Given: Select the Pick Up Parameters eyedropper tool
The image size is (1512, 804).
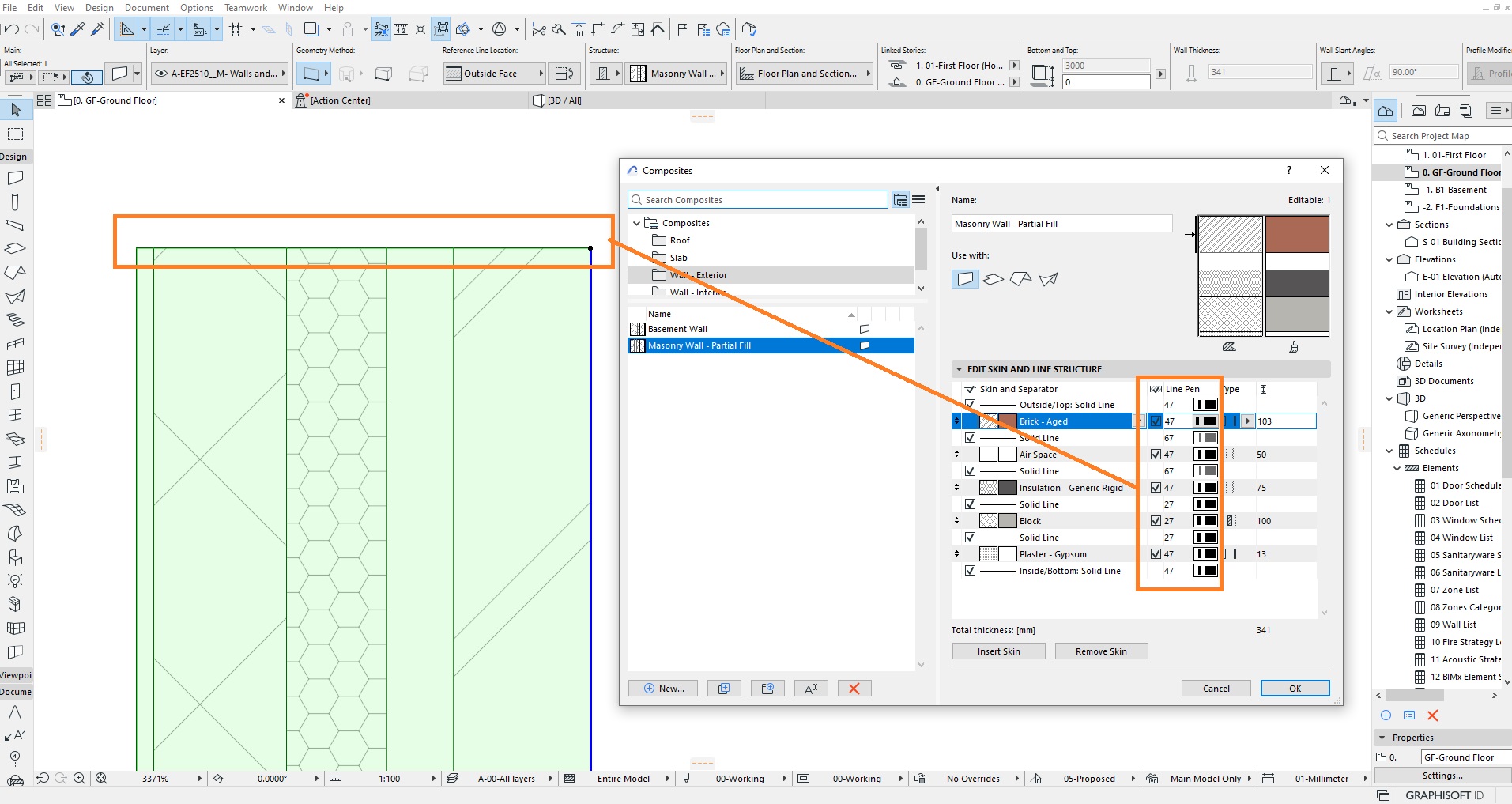Looking at the screenshot, I should [x=77, y=29].
